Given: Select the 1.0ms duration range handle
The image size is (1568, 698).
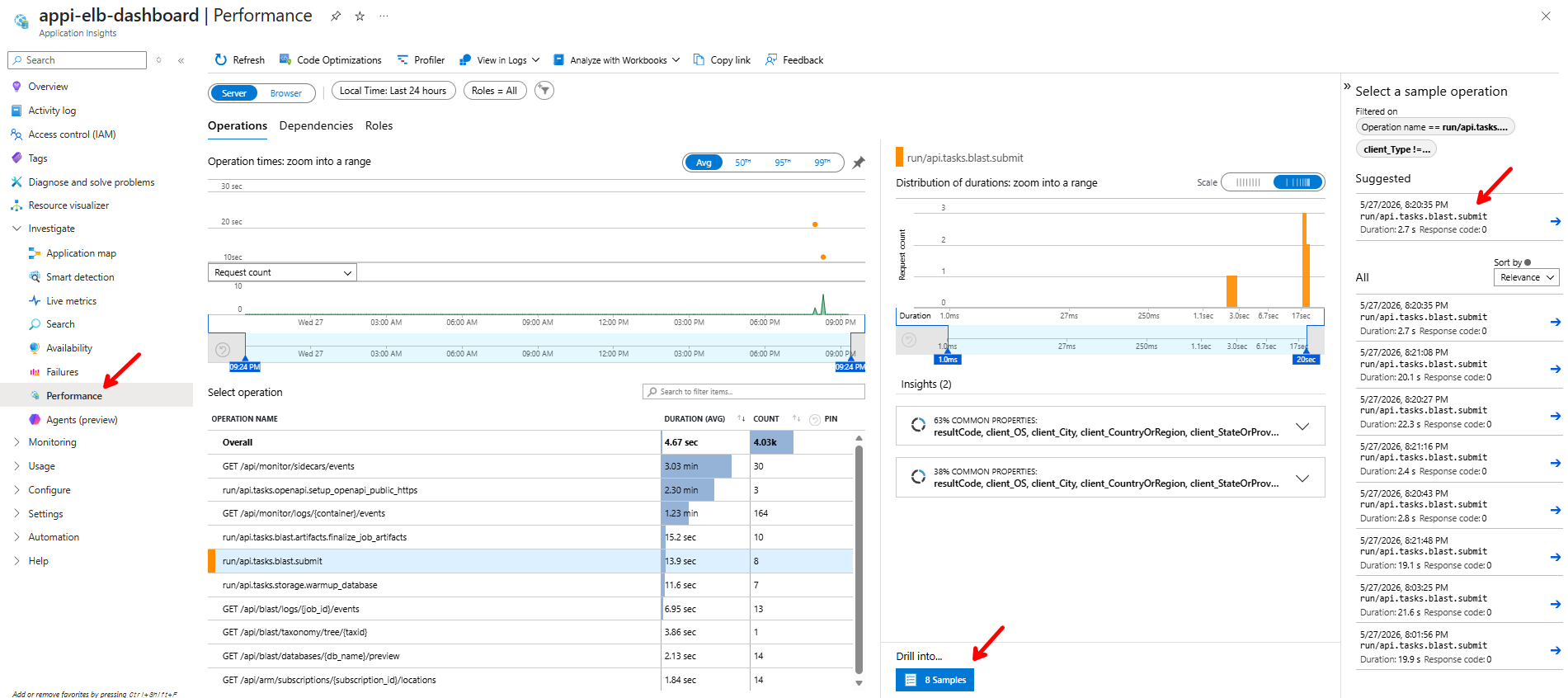Looking at the screenshot, I should [948, 359].
